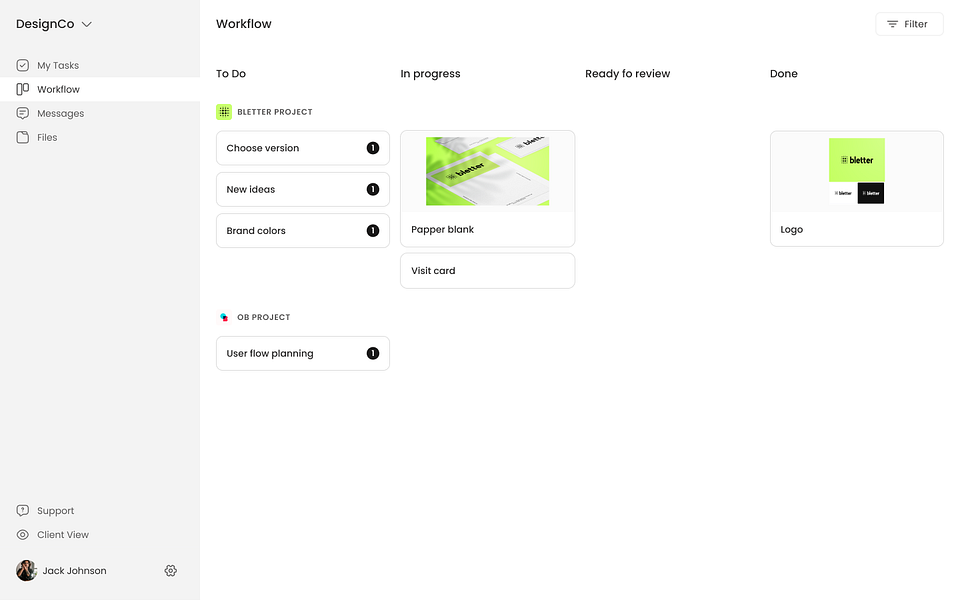Screen dimensions: 960x600
Task: Click the Support icon in sidebar
Action: 21,510
